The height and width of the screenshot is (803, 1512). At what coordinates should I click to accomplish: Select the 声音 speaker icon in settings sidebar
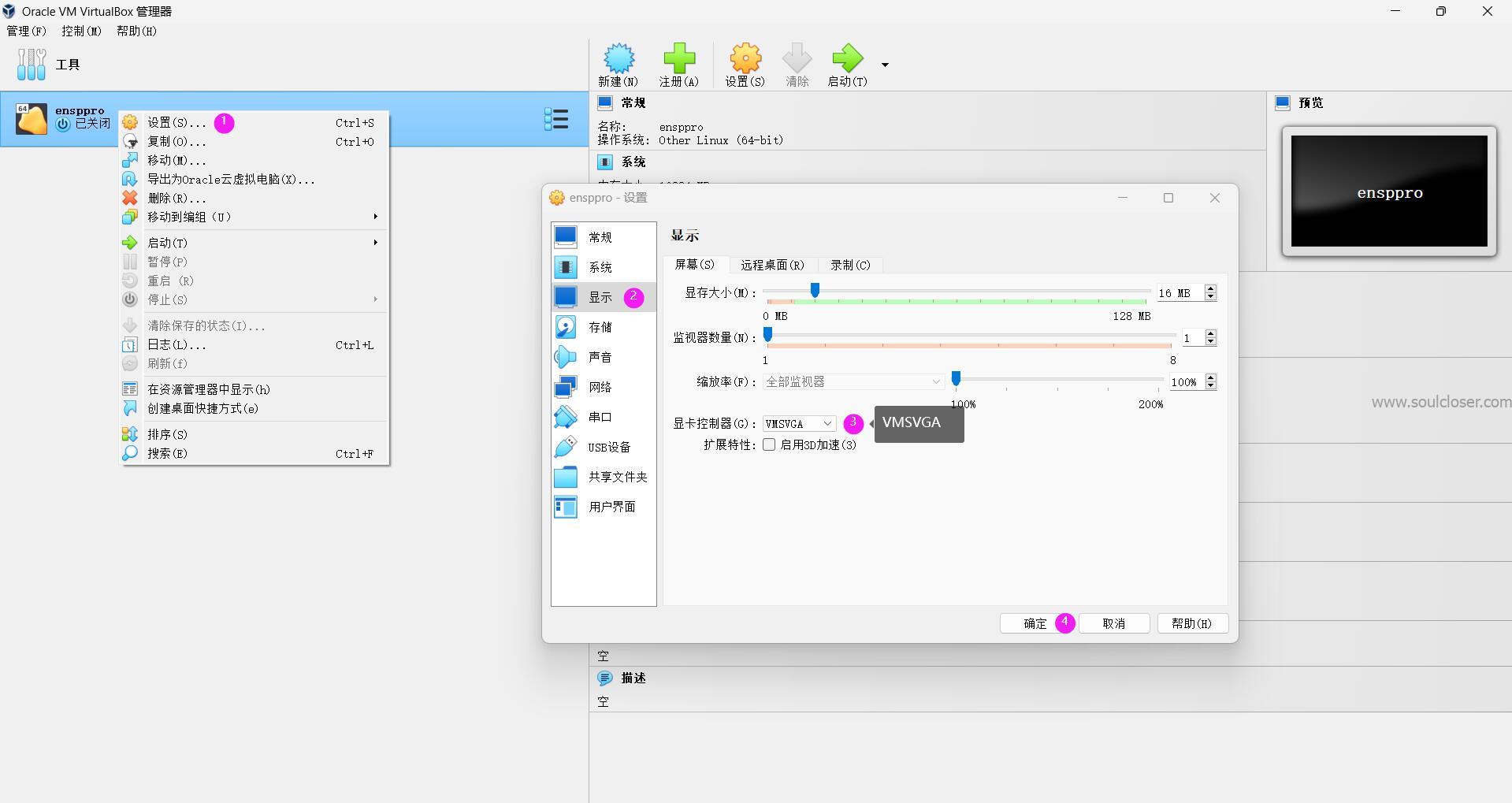click(x=565, y=357)
